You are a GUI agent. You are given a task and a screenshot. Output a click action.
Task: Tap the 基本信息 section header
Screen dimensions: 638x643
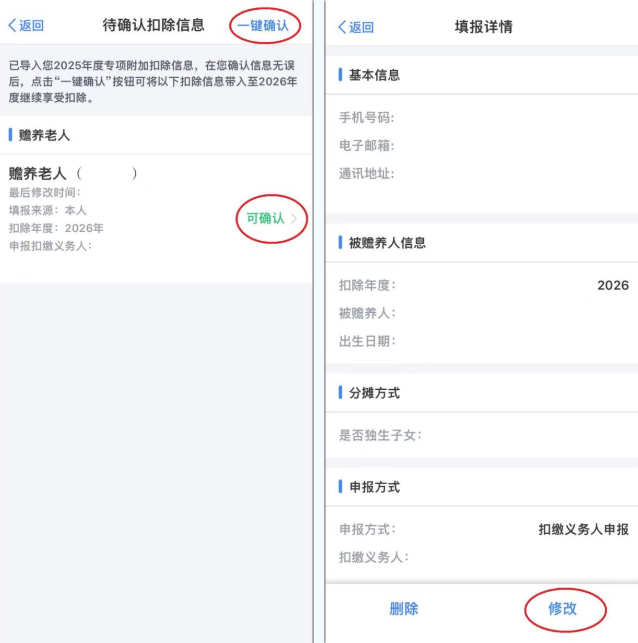point(374,75)
